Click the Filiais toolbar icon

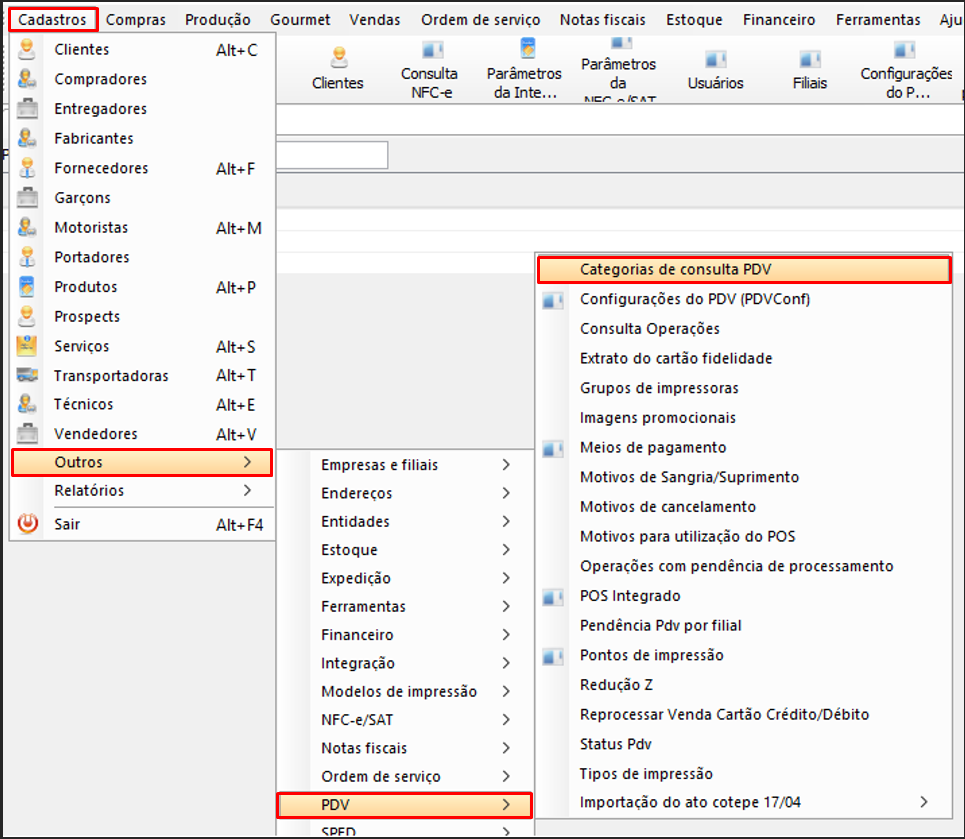click(810, 59)
